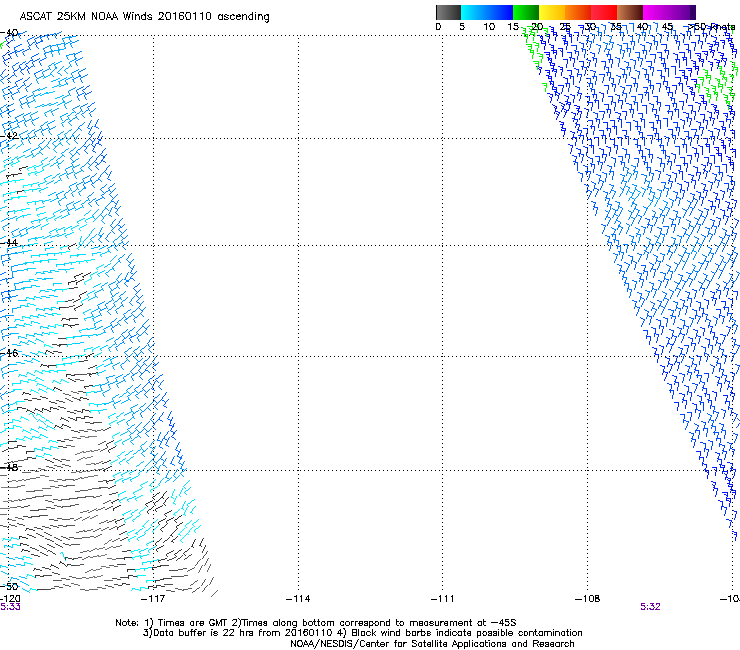
Task: Click the title 'ASCAT 25KM NOAA Winds 20160110 ascending'
Action: click(x=144, y=17)
